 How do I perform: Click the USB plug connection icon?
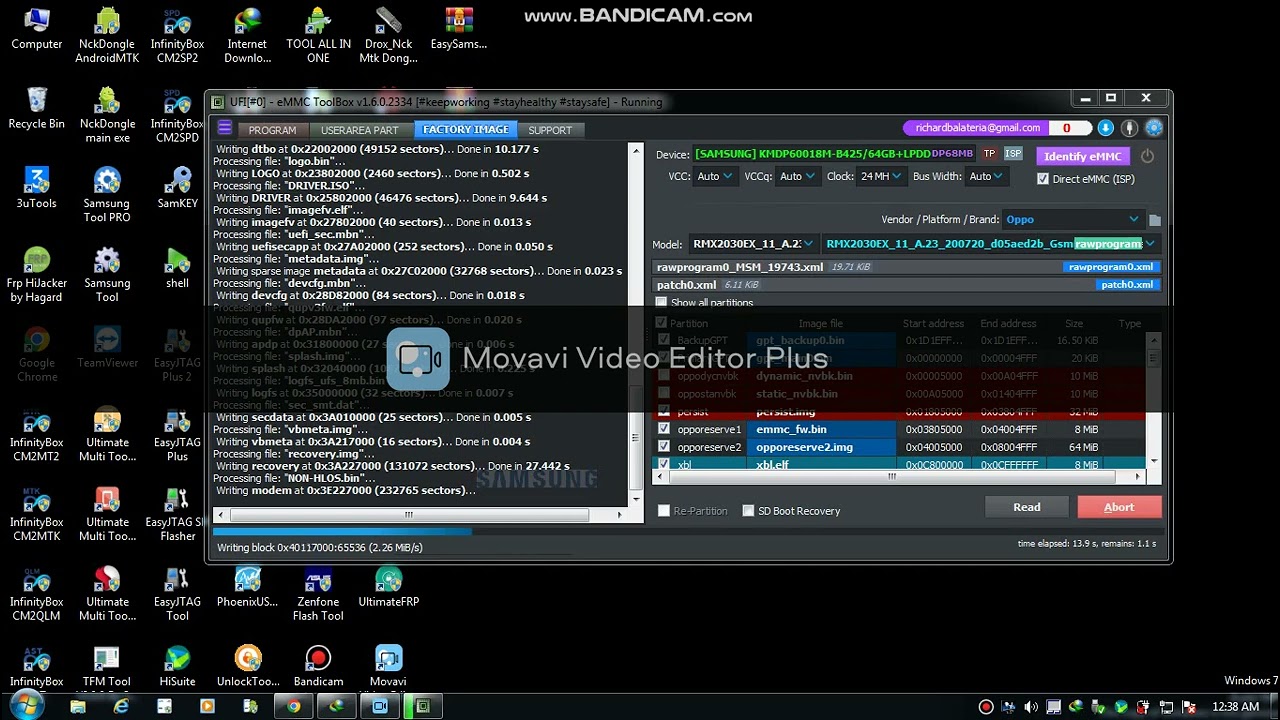[1129, 128]
